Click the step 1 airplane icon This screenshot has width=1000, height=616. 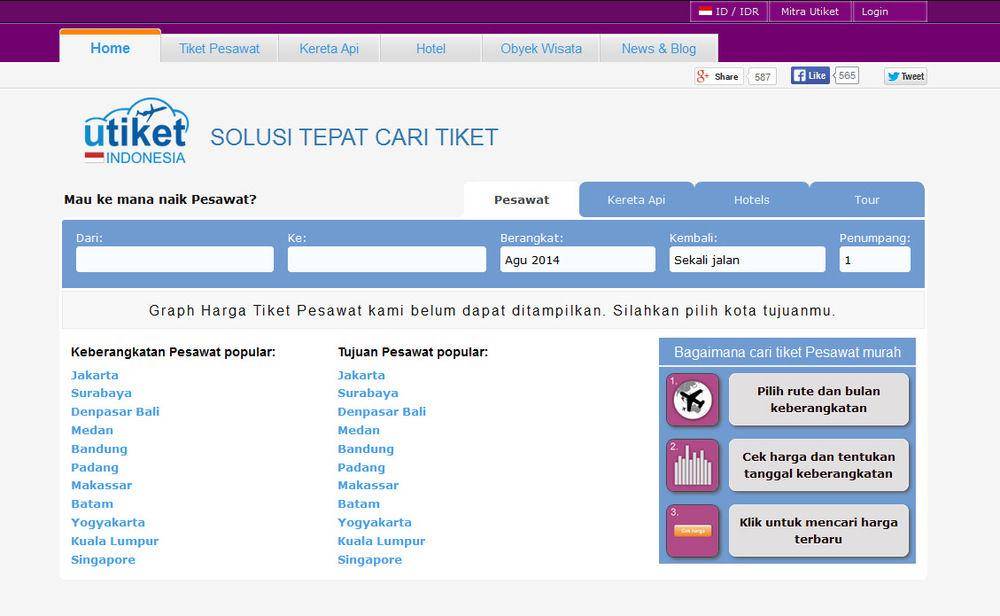693,400
